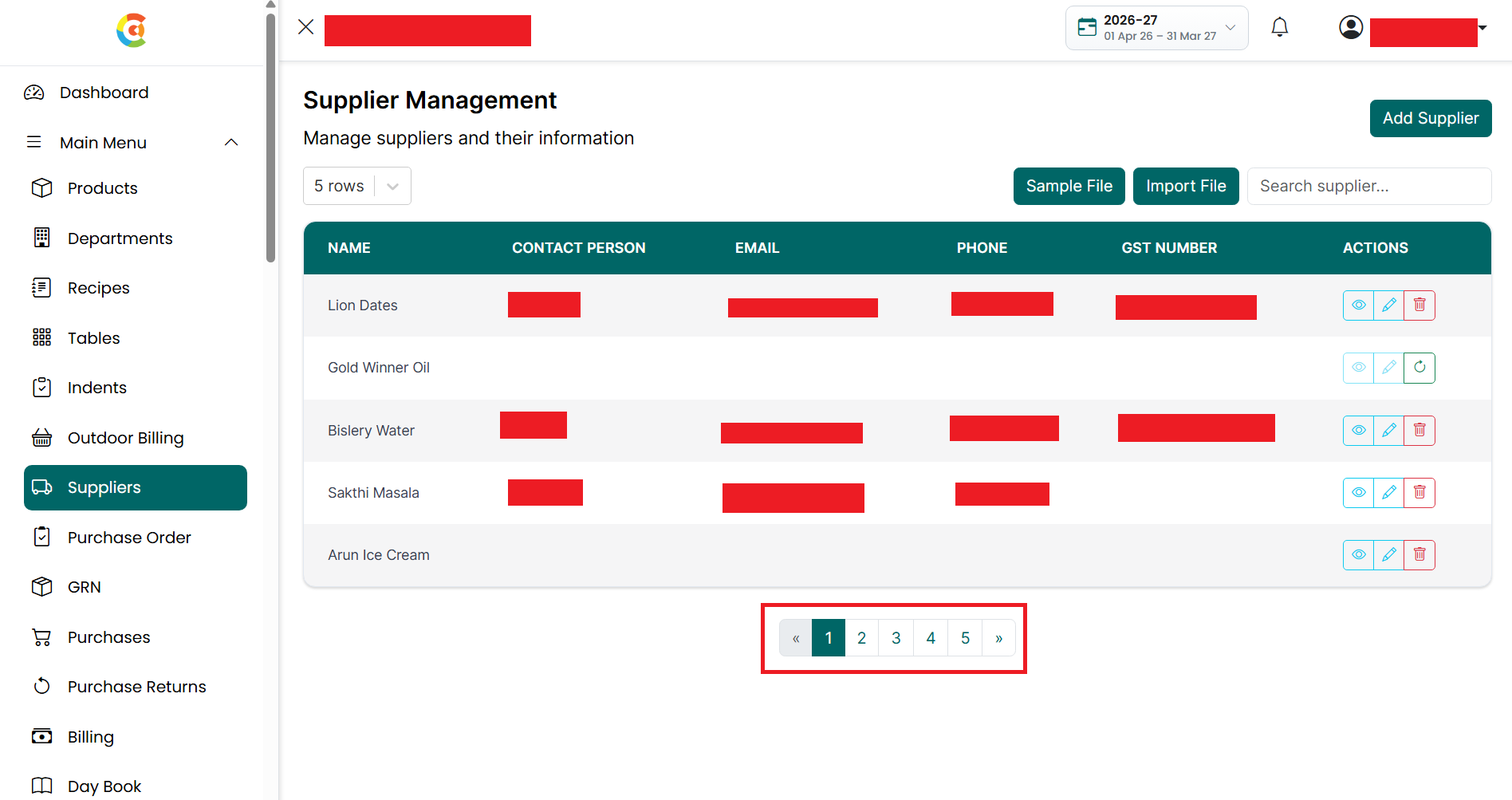Restore the Gold Winner Oil supplier

[1419, 368]
